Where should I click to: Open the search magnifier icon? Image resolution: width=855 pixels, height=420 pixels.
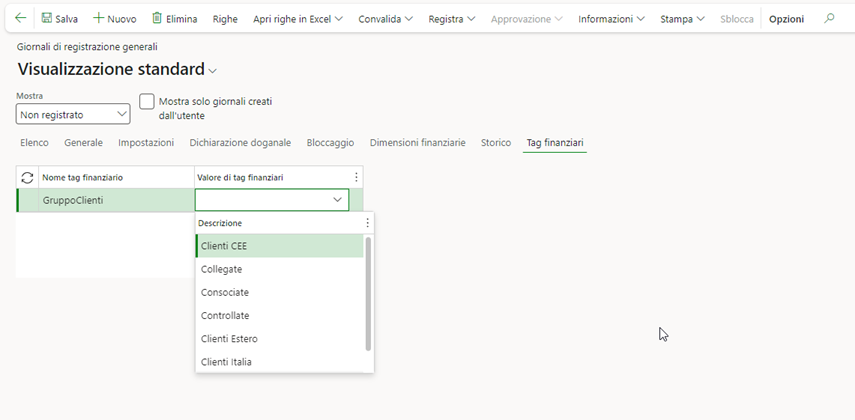[829, 19]
